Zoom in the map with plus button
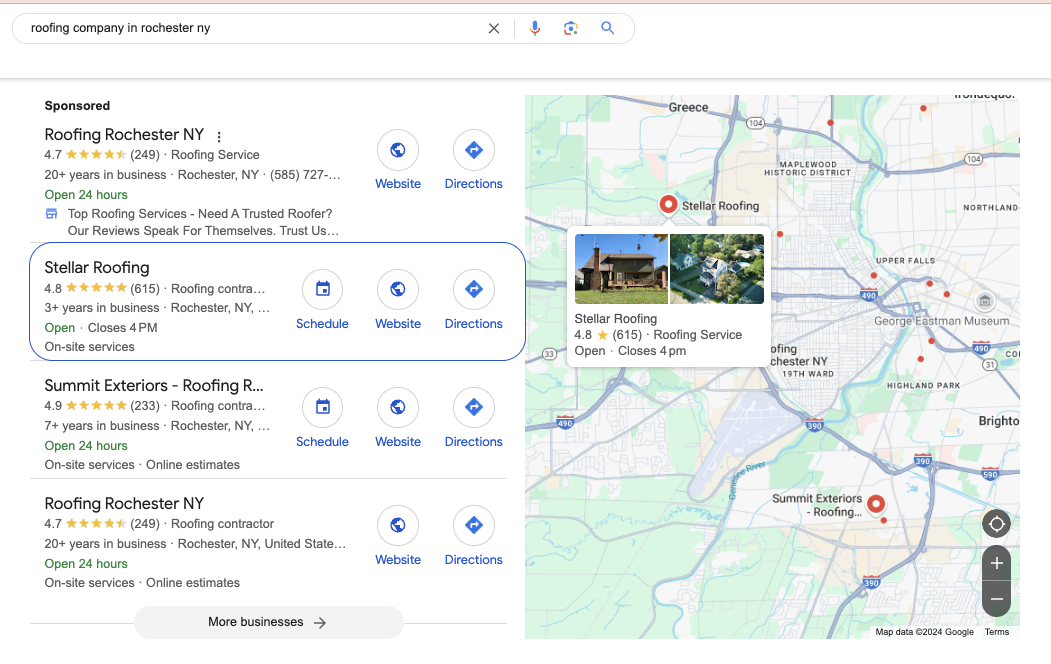The width and height of the screenshot is (1051, 664). click(x=997, y=563)
